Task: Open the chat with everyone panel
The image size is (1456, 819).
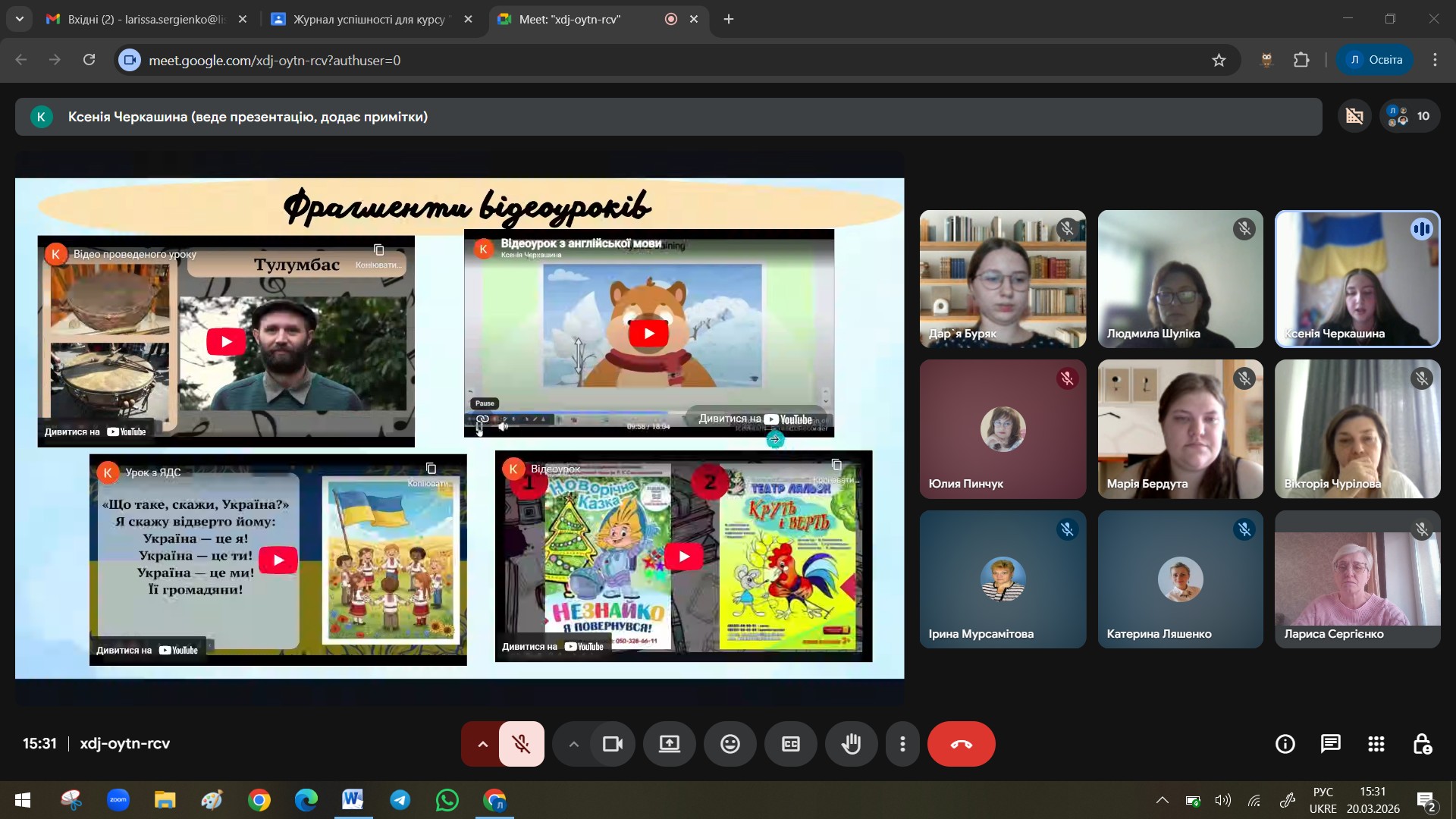Action: click(x=1330, y=744)
